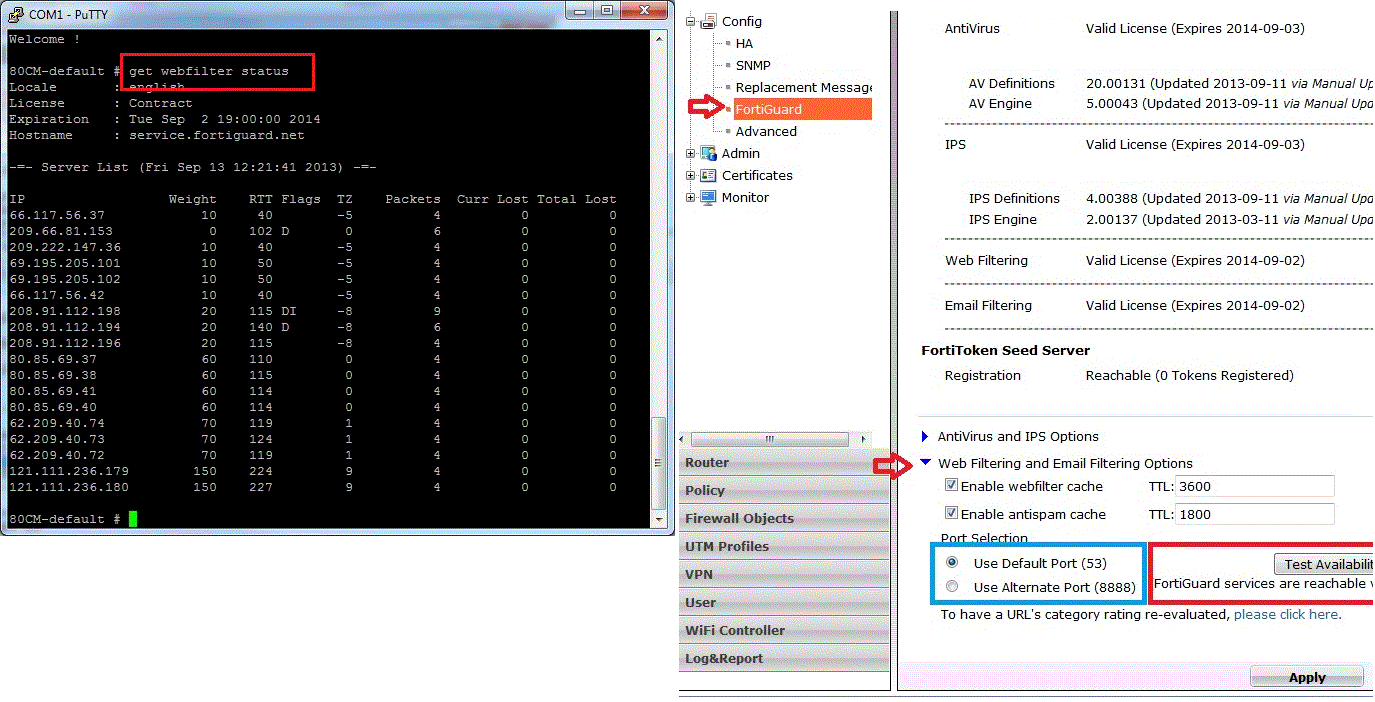Open the HA config page

pos(744,43)
